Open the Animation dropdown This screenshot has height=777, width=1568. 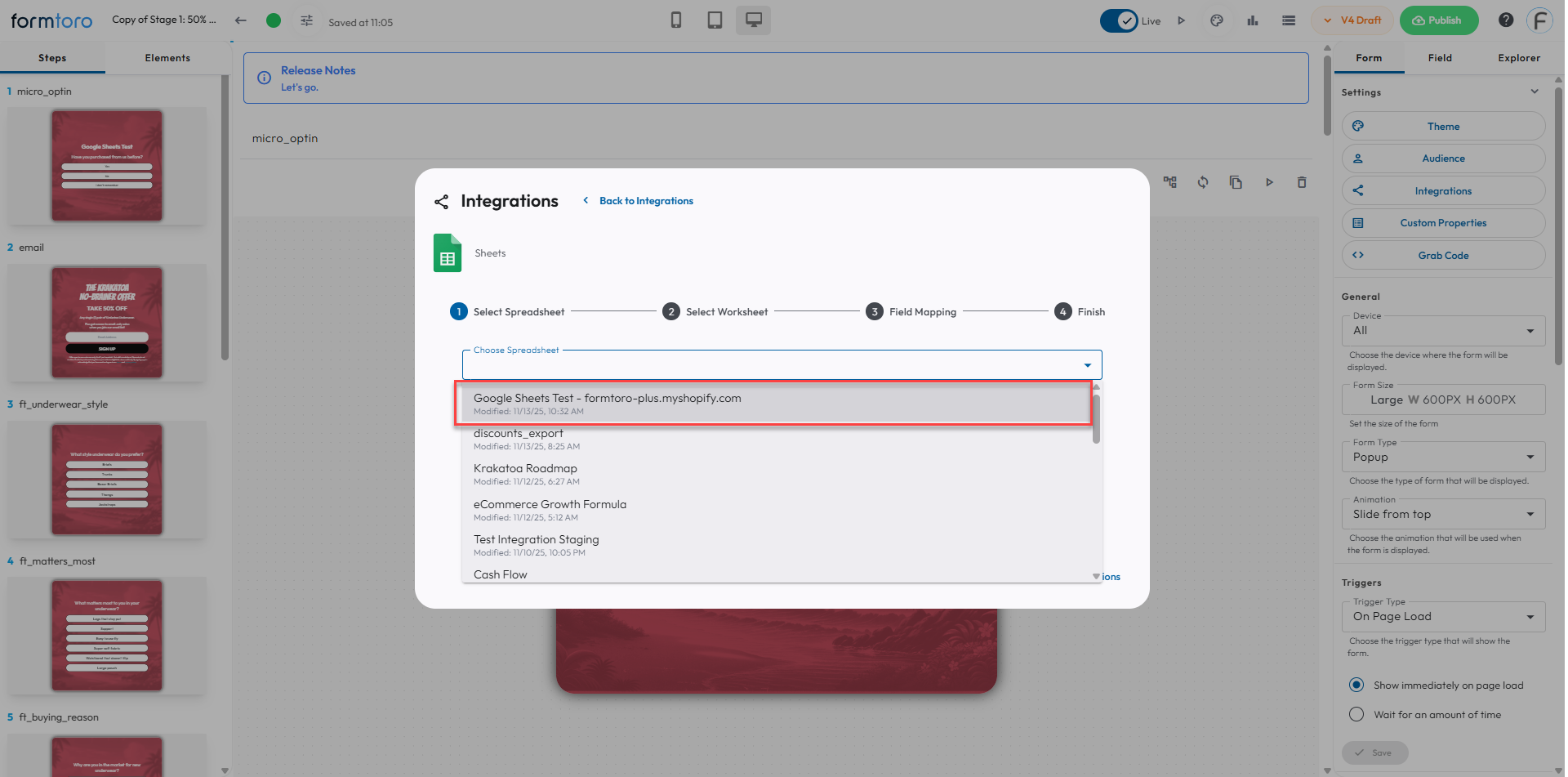pyautogui.click(x=1443, y=515)
